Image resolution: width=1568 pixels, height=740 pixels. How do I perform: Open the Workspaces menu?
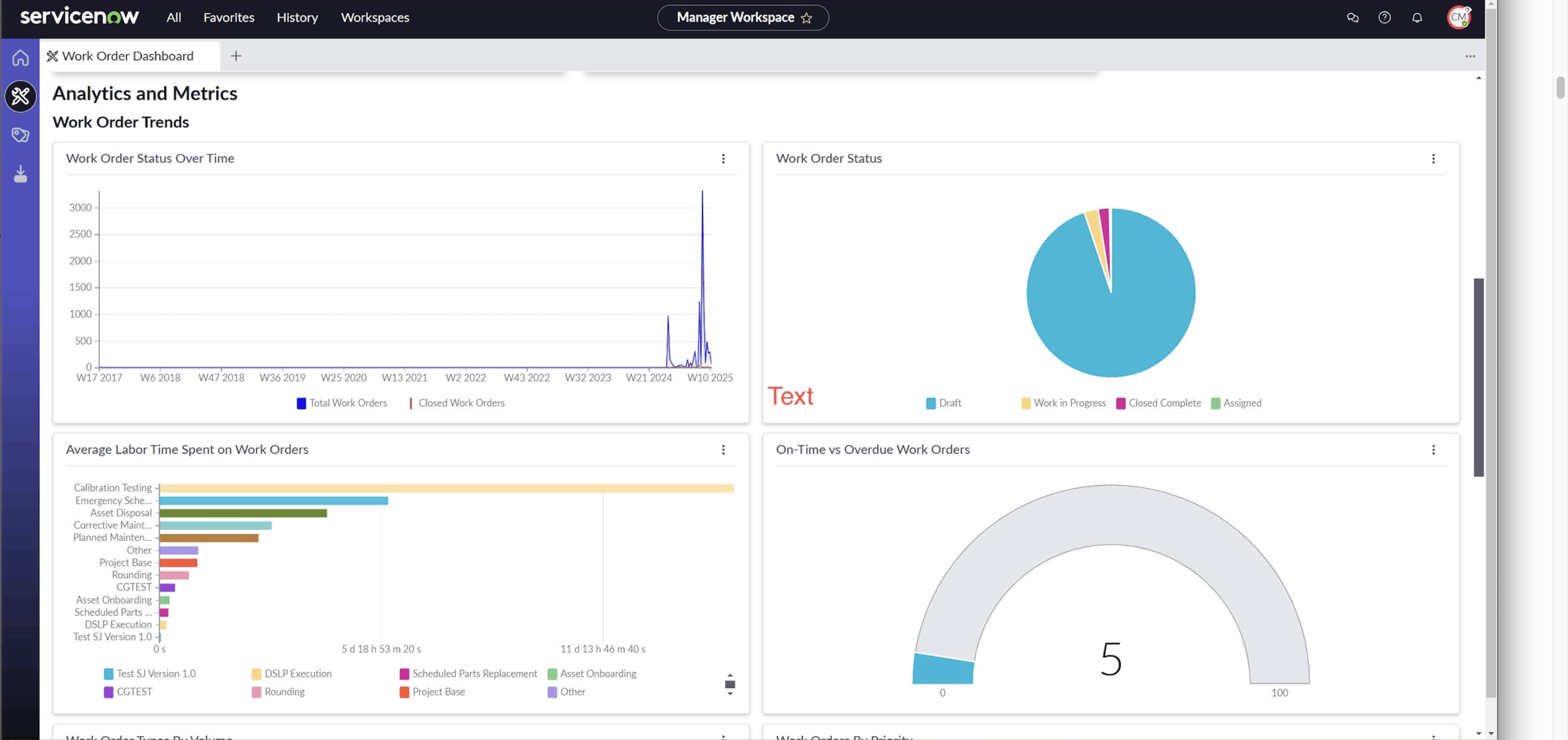pos(375,18)
